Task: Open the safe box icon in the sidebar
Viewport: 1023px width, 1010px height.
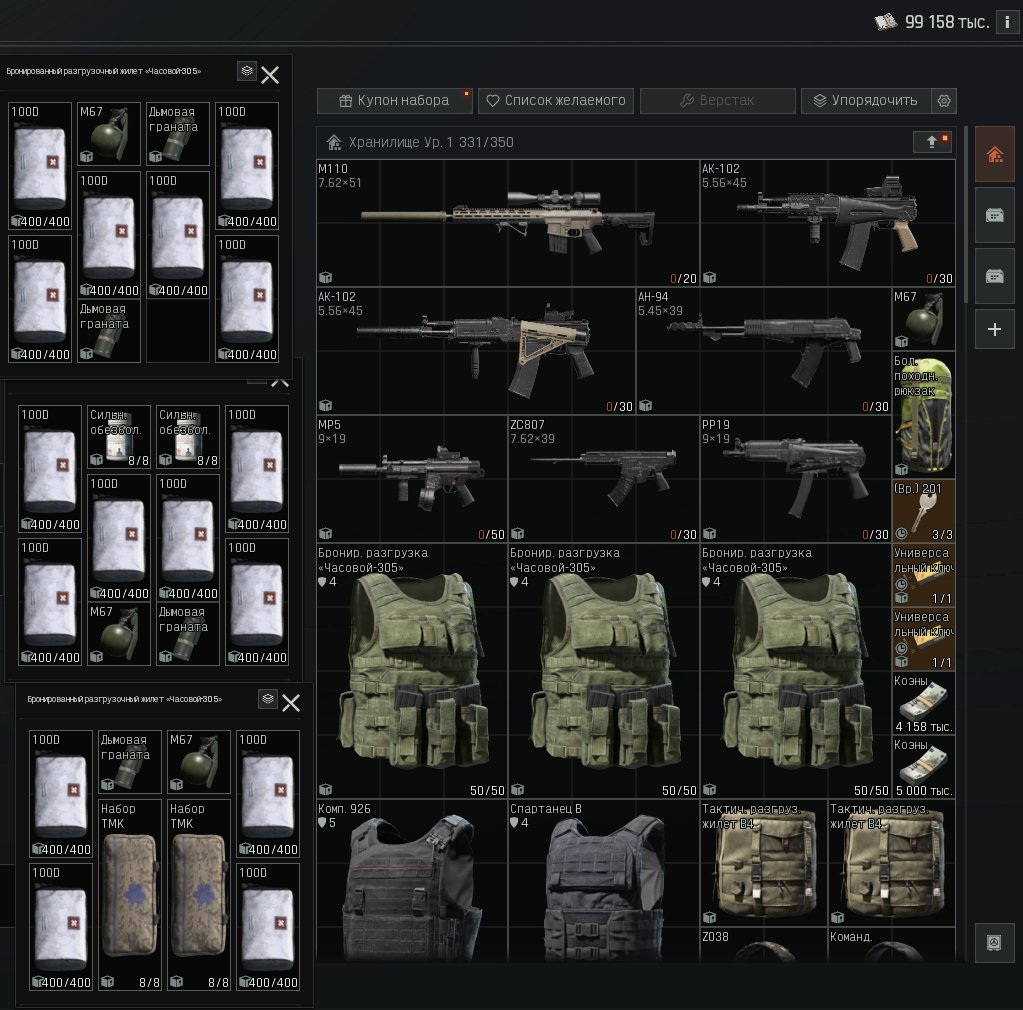Action: [994, 943]
